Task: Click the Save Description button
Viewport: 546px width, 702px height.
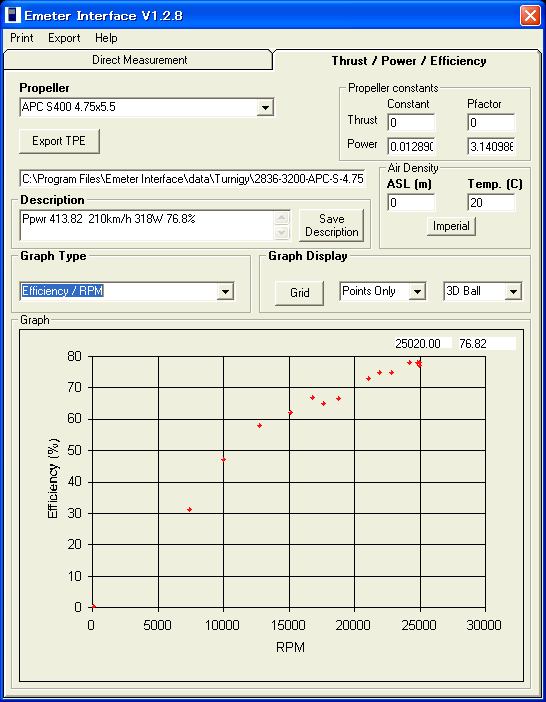Action: (332, 225)
